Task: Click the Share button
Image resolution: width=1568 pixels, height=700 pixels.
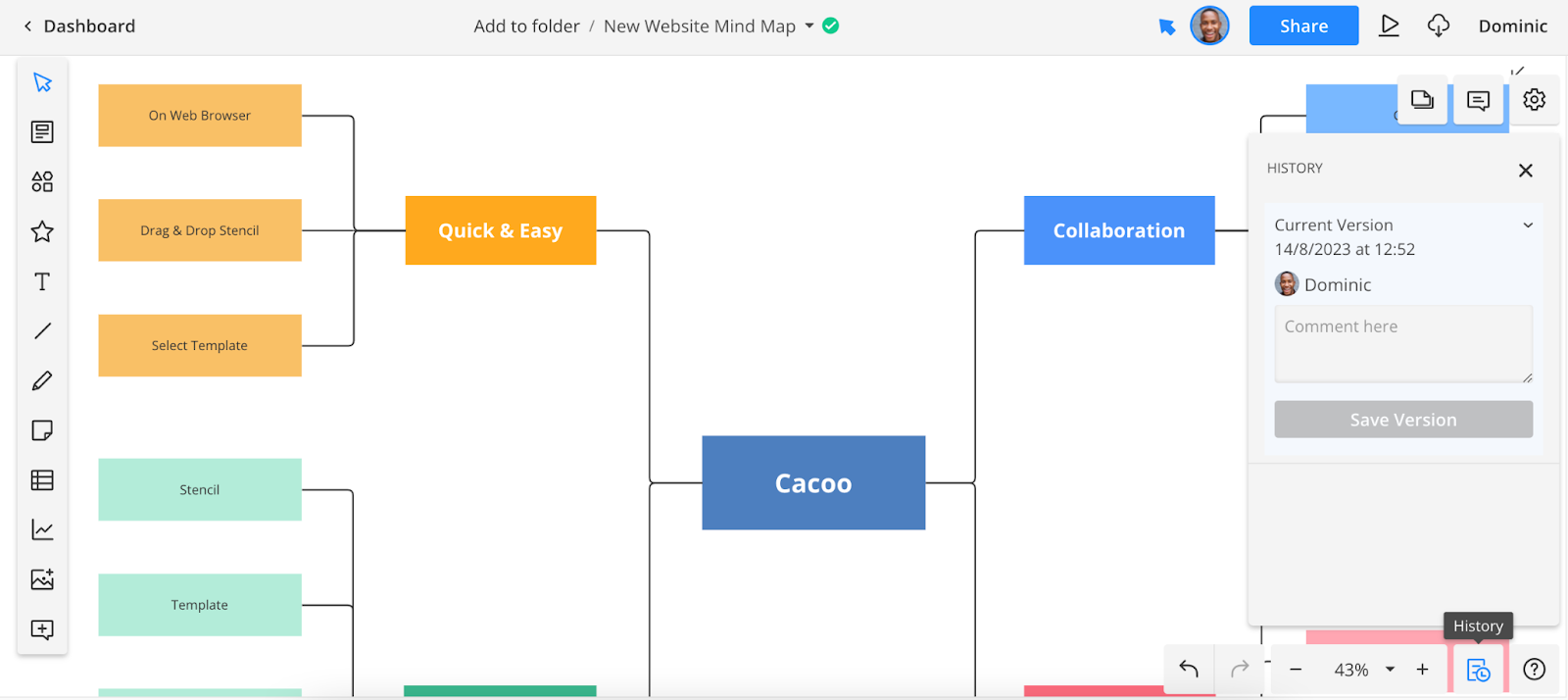Action: (x=1304, y=25)
